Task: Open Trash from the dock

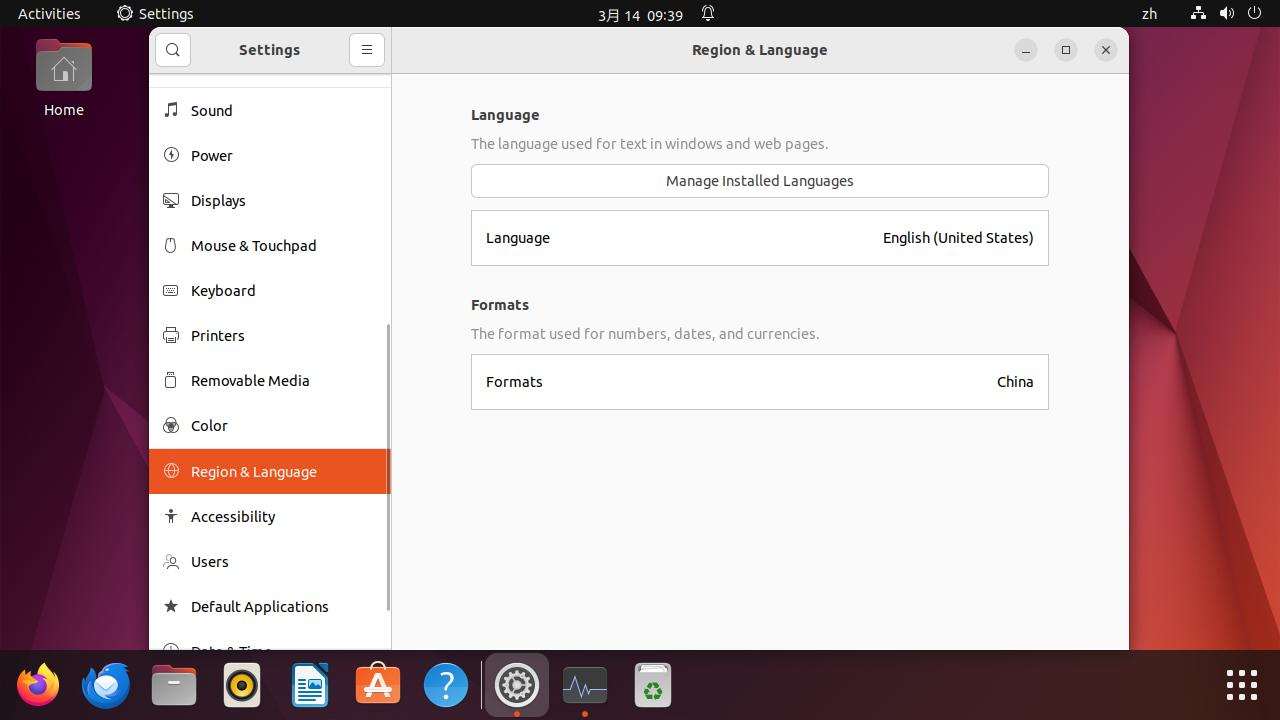Action: tap(653, 686)
